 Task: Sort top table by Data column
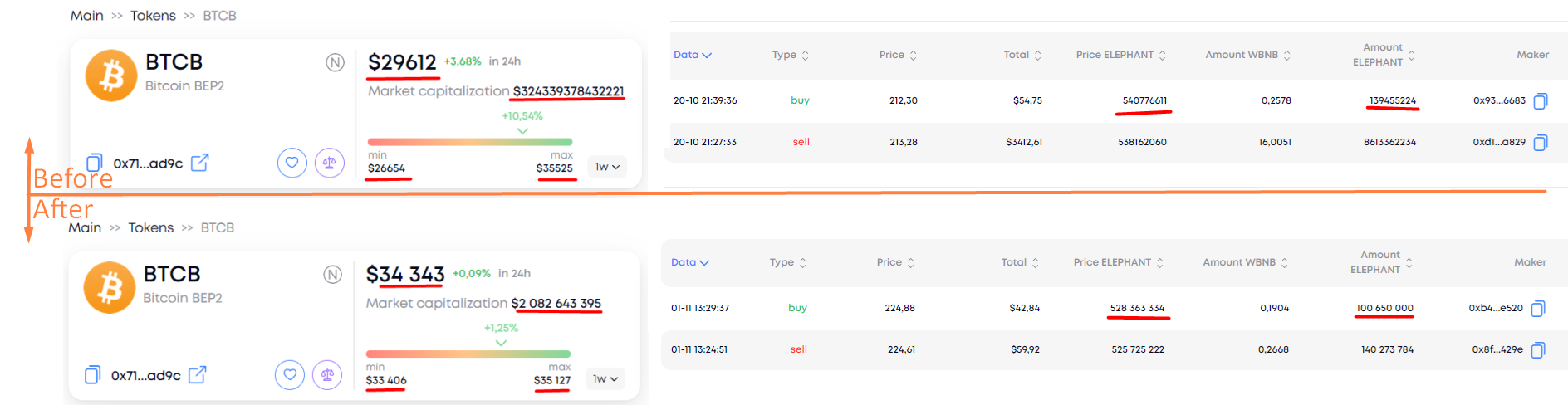click(x=692, y=55)
